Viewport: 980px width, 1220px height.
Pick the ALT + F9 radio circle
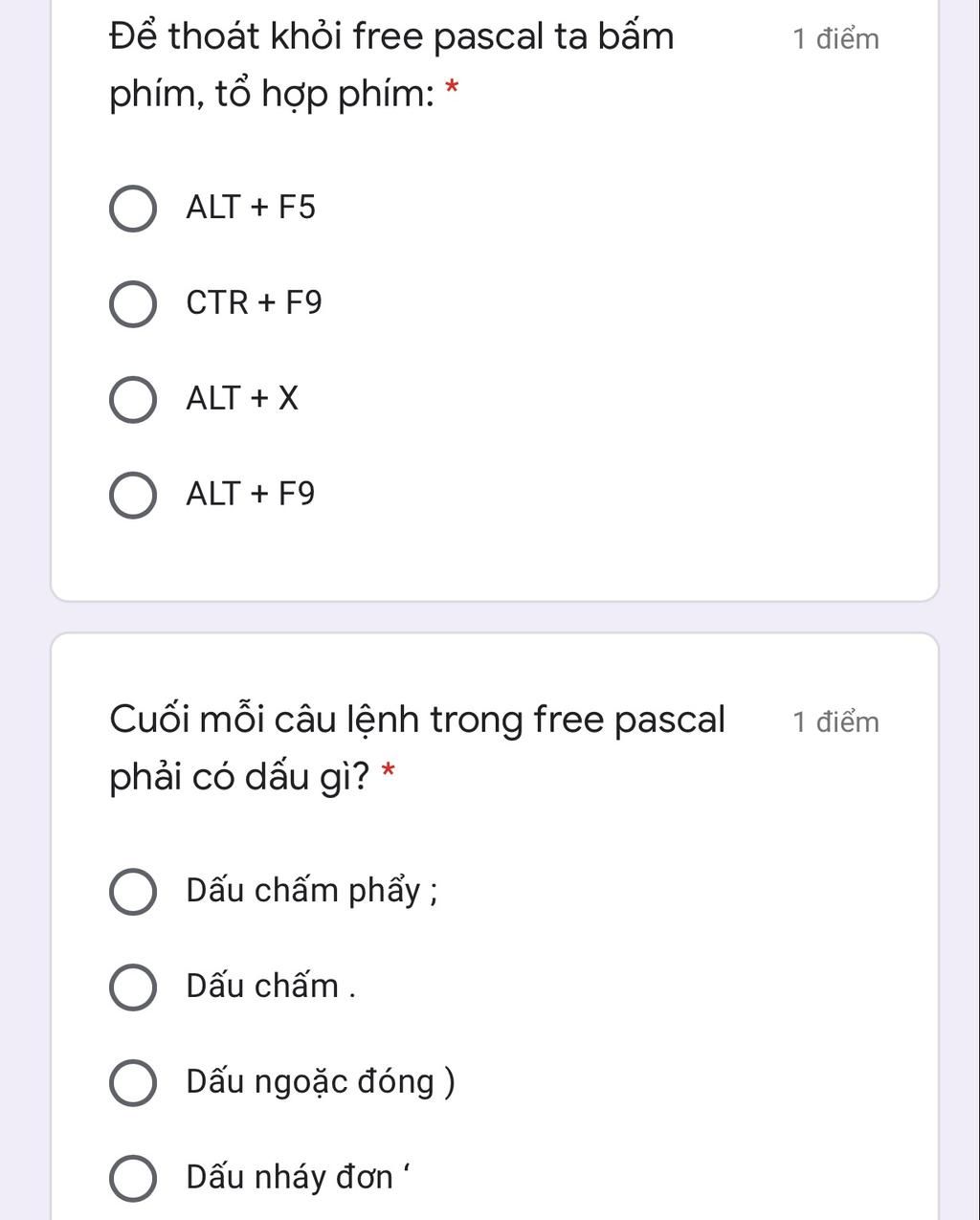pyautogui.click(x=133, y=496)
